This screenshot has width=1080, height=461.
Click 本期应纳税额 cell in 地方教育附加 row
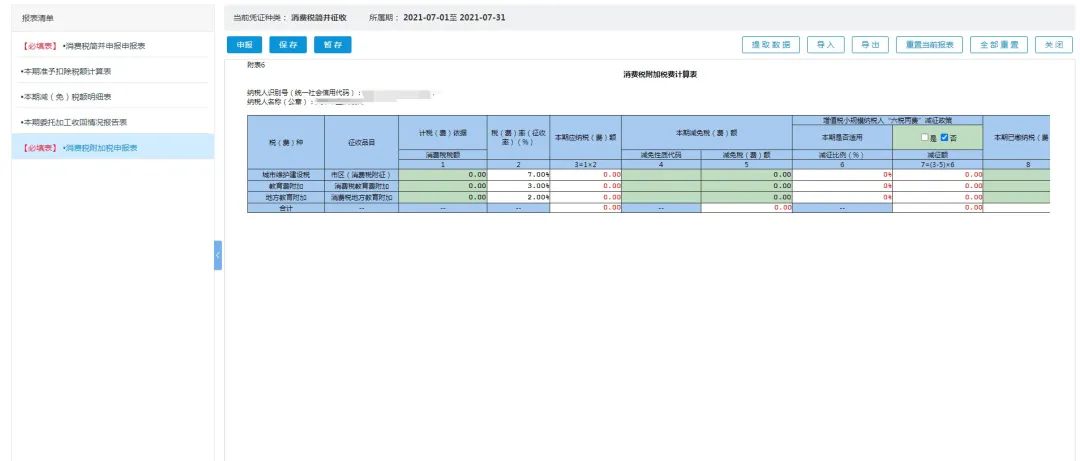tap(585, 197)
